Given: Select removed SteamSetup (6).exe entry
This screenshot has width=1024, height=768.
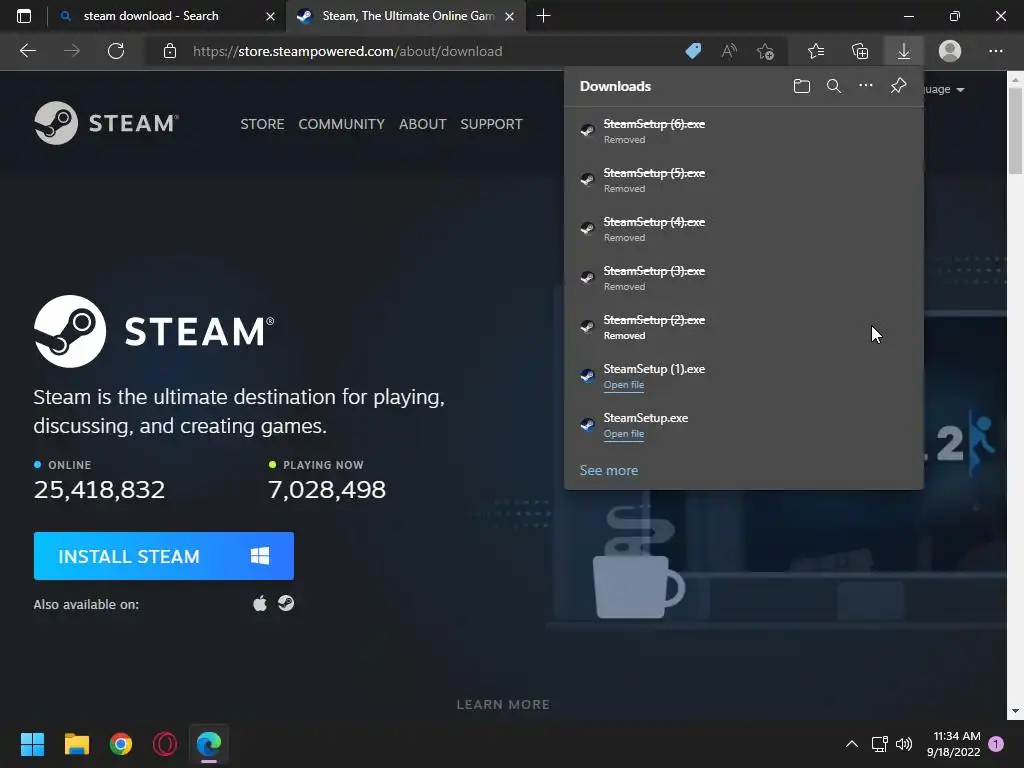Looking at the screenshot, I should point(743,131).
